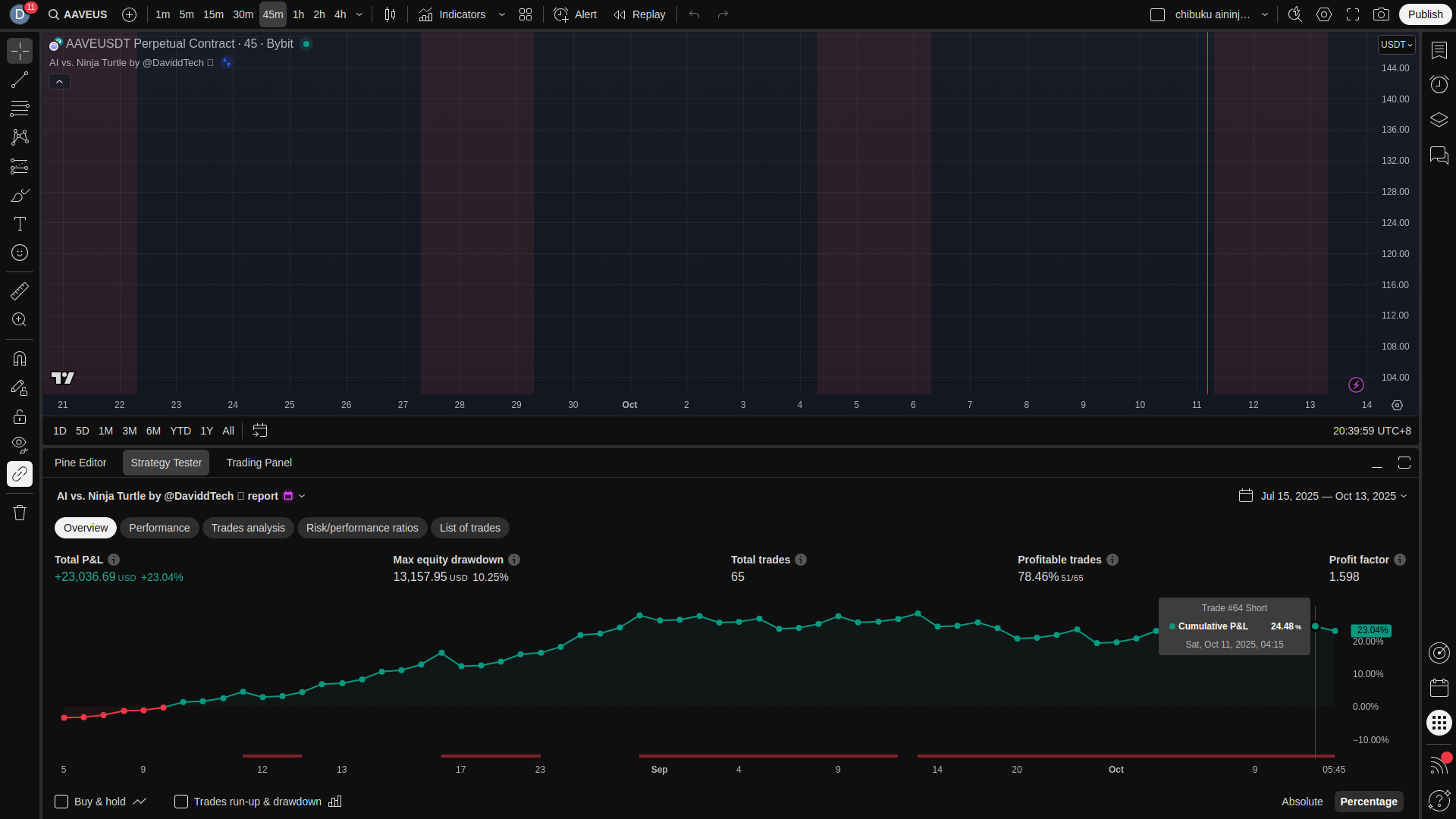Select the trend line drawing tool
The height and width of the screenshot is (819, 1456).
[x=20, y=80]
